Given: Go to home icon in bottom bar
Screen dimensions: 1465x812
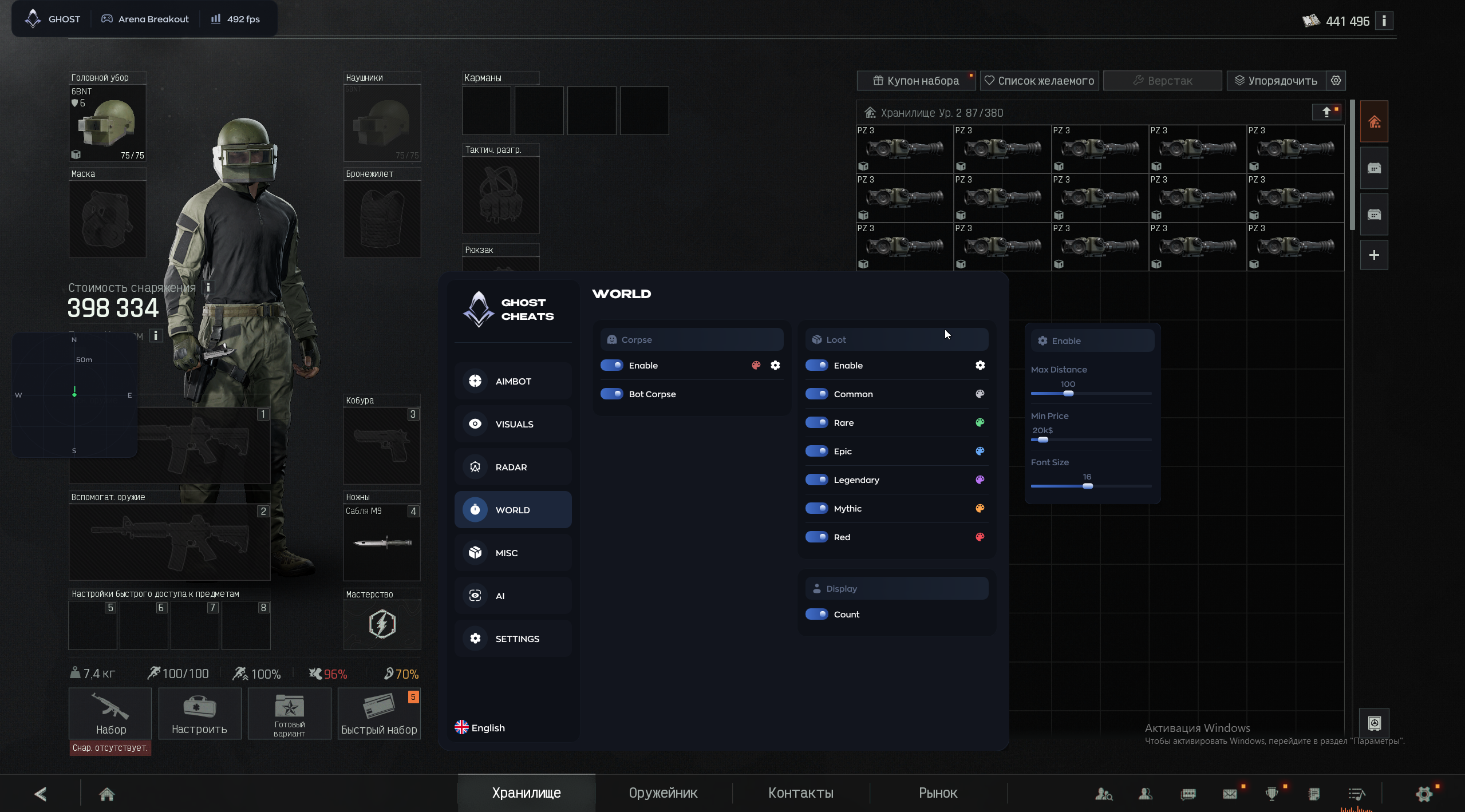Looking at the screenshot, I should [x=106, y=794].
